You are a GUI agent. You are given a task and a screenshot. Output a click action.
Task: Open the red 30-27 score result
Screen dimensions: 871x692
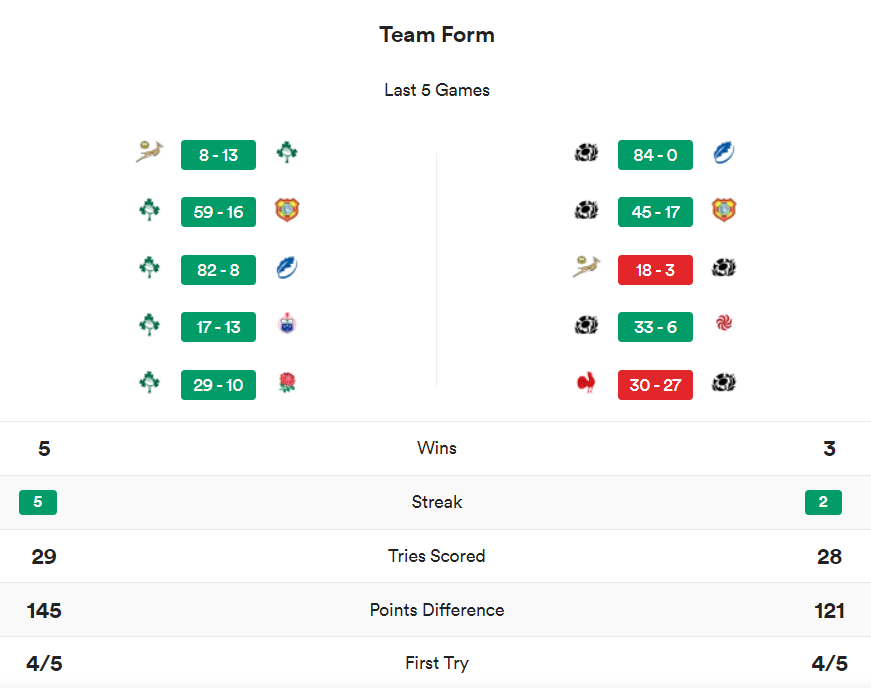point(655,384)
